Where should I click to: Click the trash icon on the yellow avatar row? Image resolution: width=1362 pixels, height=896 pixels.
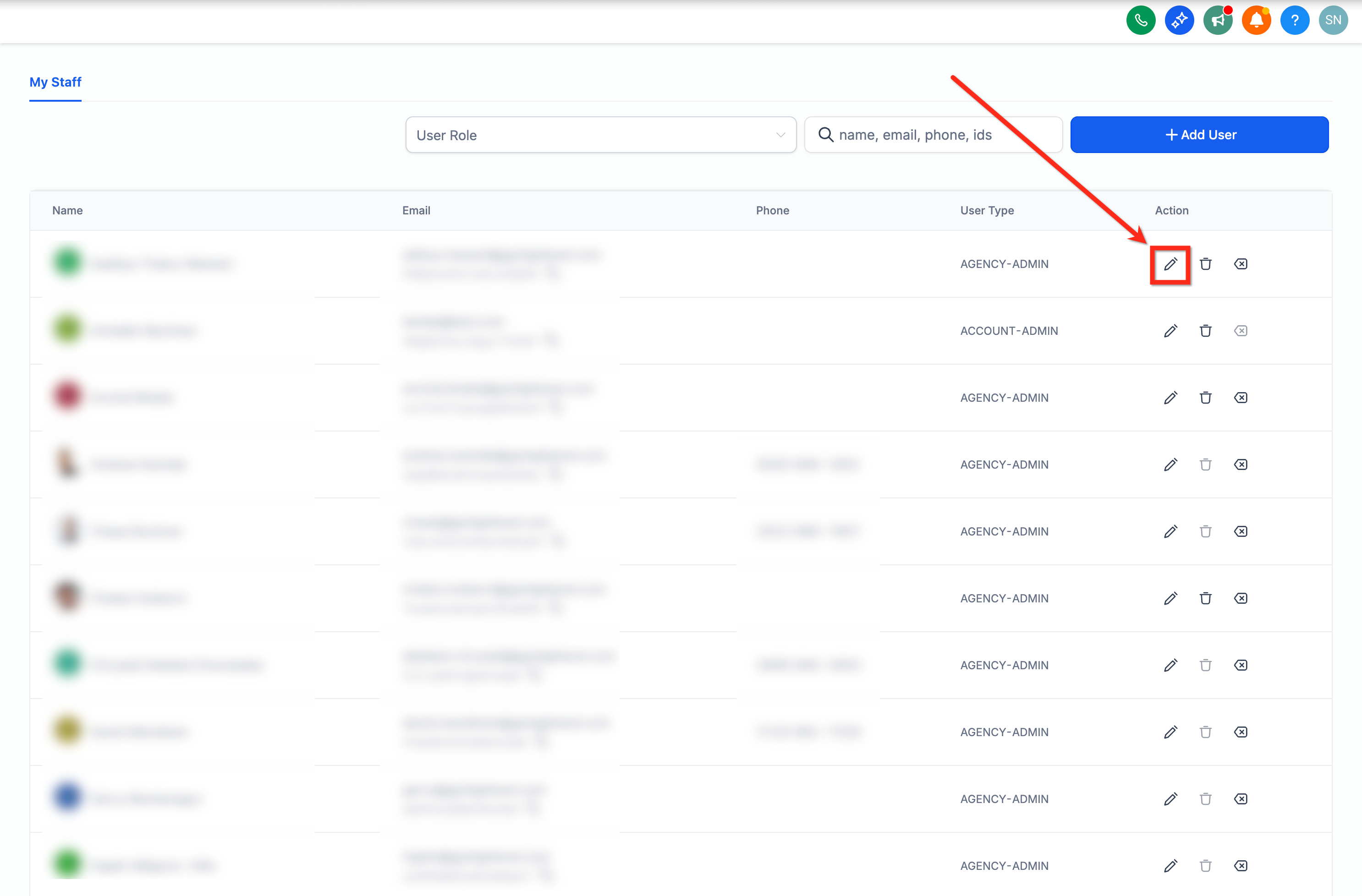point(1205,733)
